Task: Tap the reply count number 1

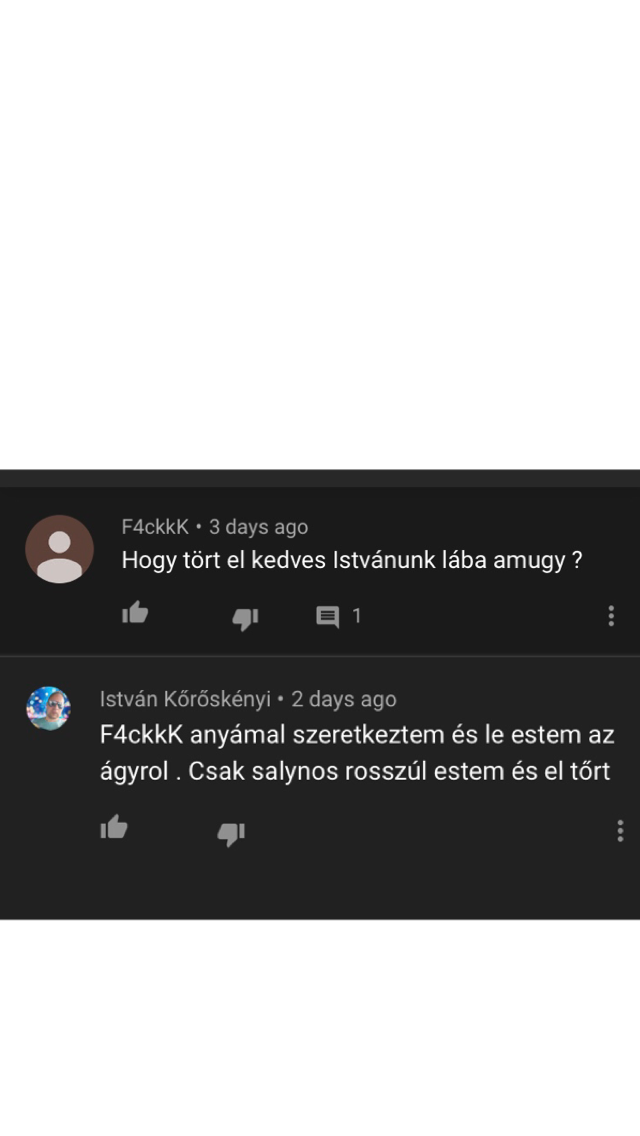Action: pos(357,616)
